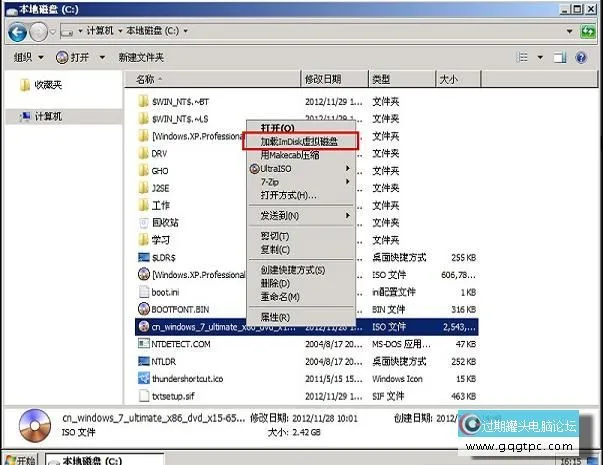Click the help question mark icon
Screen dimensions: 603x465
coord(581,58)
